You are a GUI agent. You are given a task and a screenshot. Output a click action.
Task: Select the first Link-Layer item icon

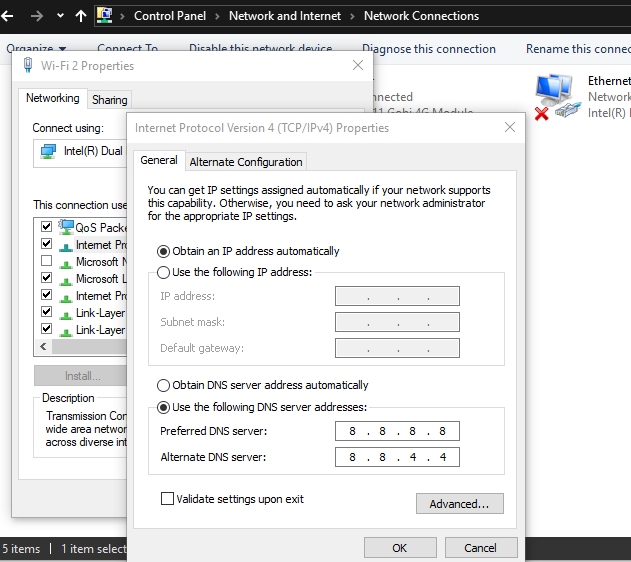66,314
